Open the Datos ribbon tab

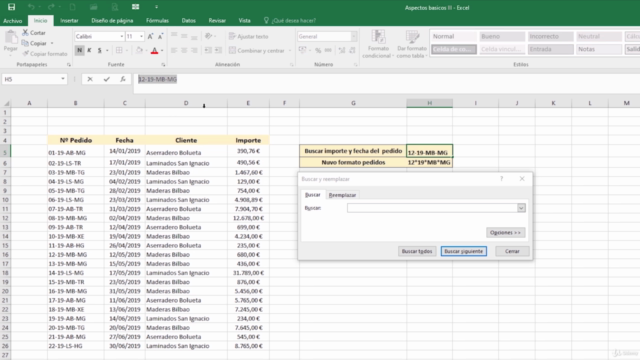189,20
